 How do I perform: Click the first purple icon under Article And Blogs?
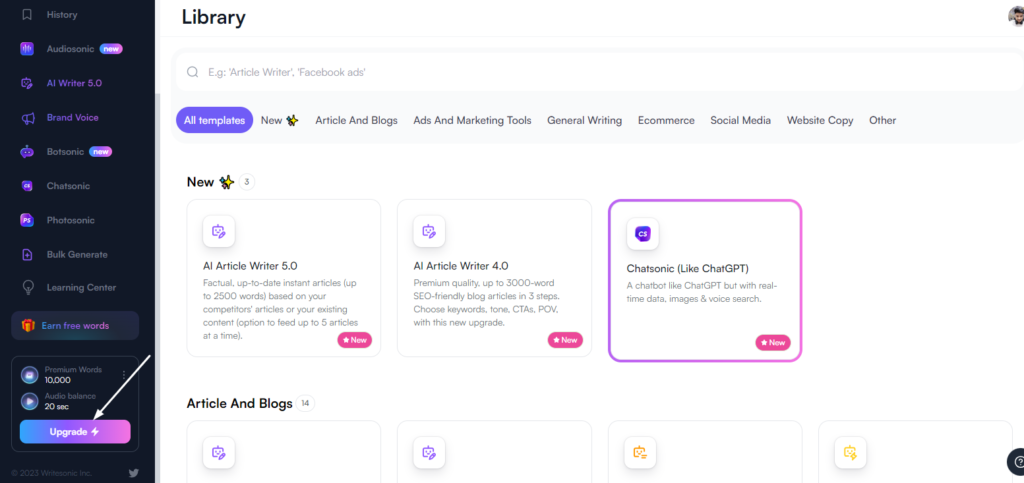click(219, 452)
